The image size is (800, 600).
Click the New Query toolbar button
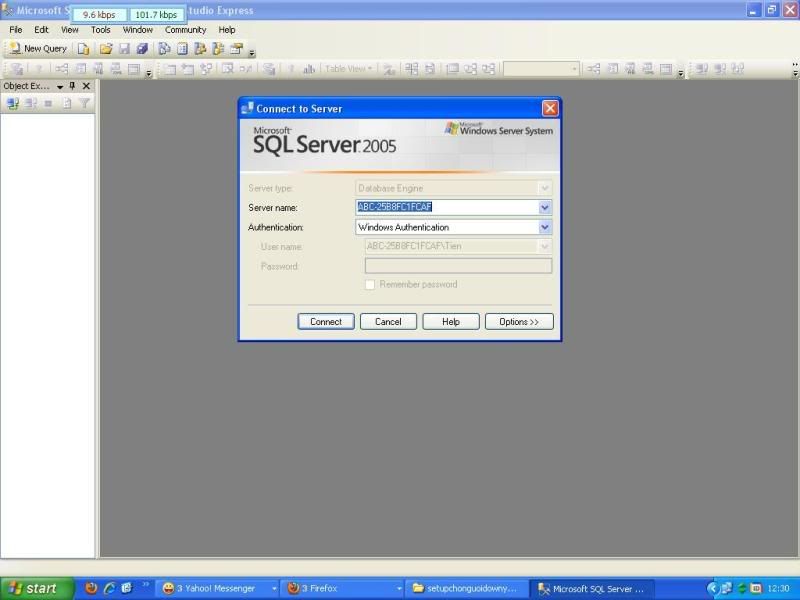[x=39, y=49]
